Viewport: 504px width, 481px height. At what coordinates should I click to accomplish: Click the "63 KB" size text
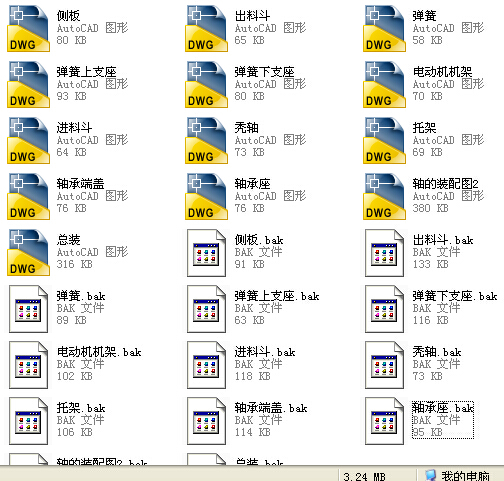(x=249, y=320)
